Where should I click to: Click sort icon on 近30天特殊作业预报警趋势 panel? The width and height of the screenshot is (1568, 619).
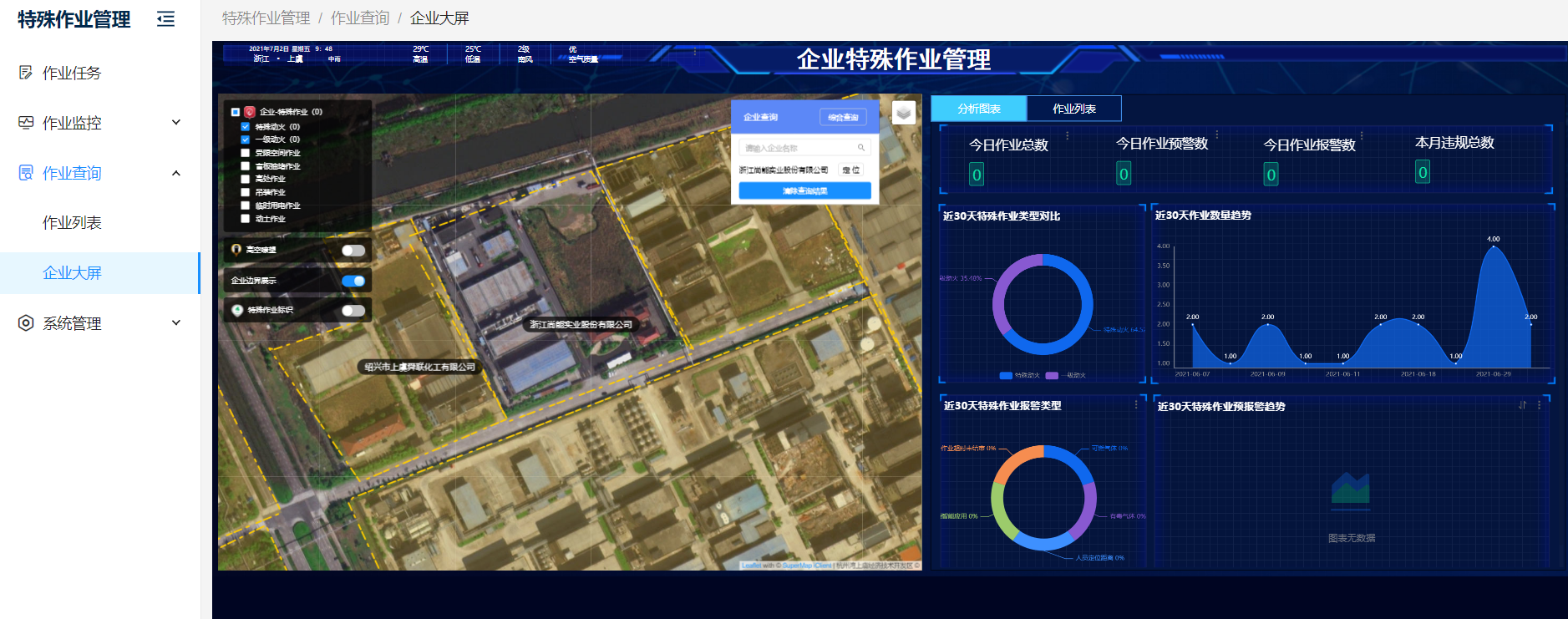(x=1522, y=405)
